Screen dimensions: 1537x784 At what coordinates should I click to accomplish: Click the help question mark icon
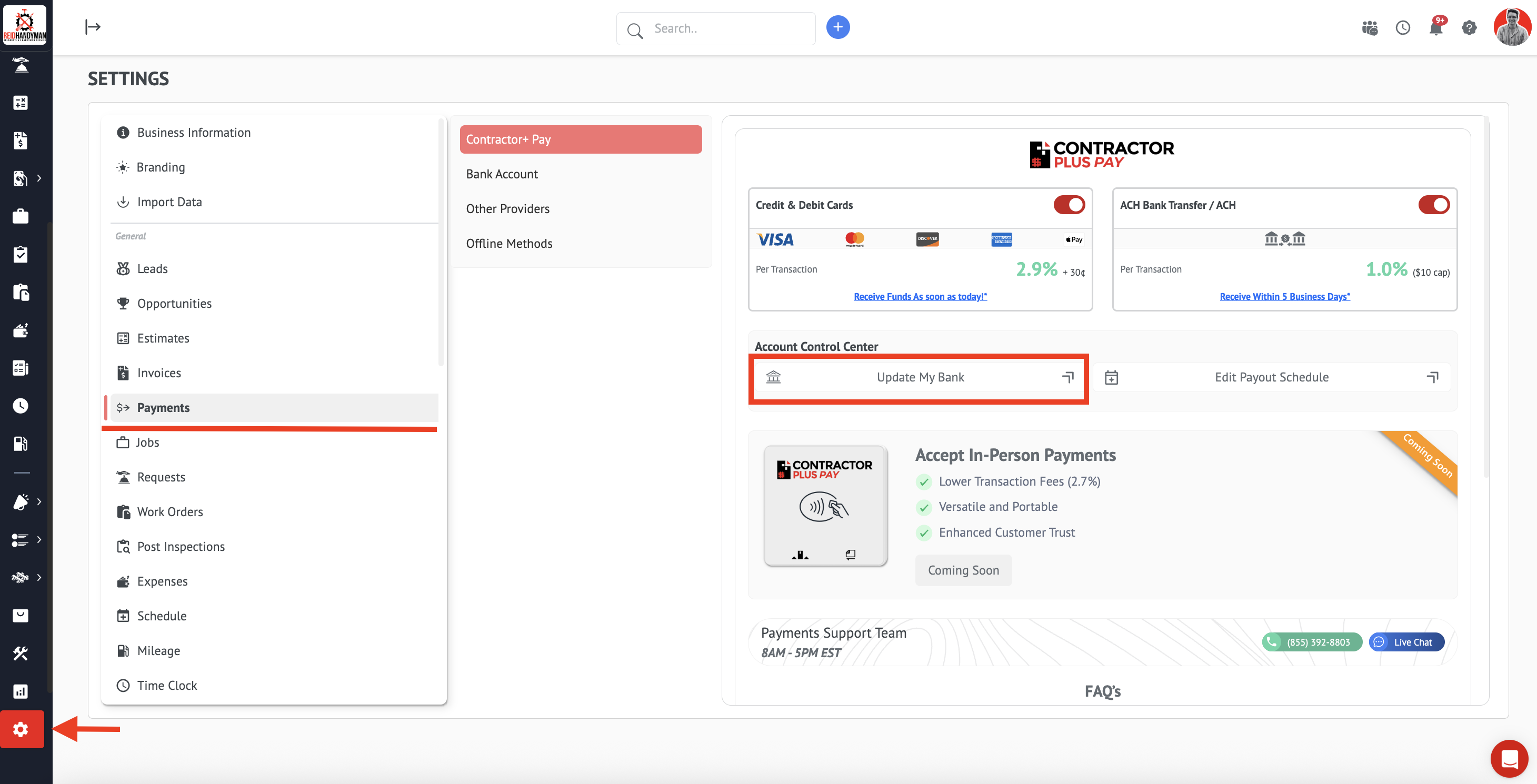[x=1469, y=28]
